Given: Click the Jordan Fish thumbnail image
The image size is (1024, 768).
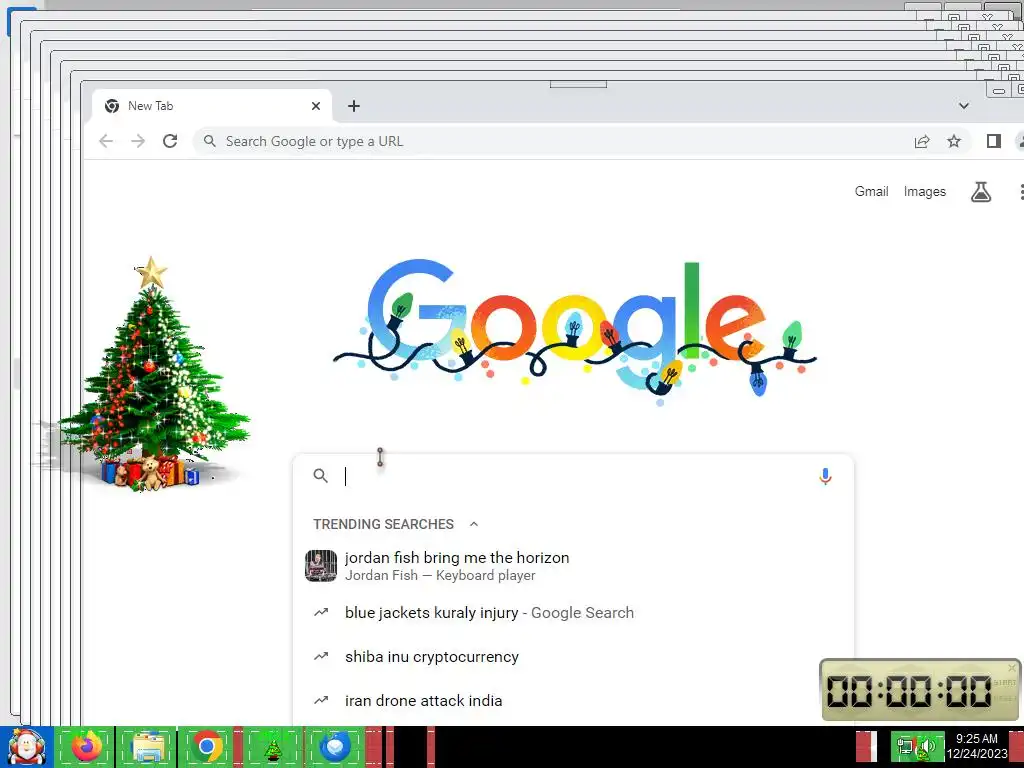Looking at the screenshot, I should [x=321, y=566].
